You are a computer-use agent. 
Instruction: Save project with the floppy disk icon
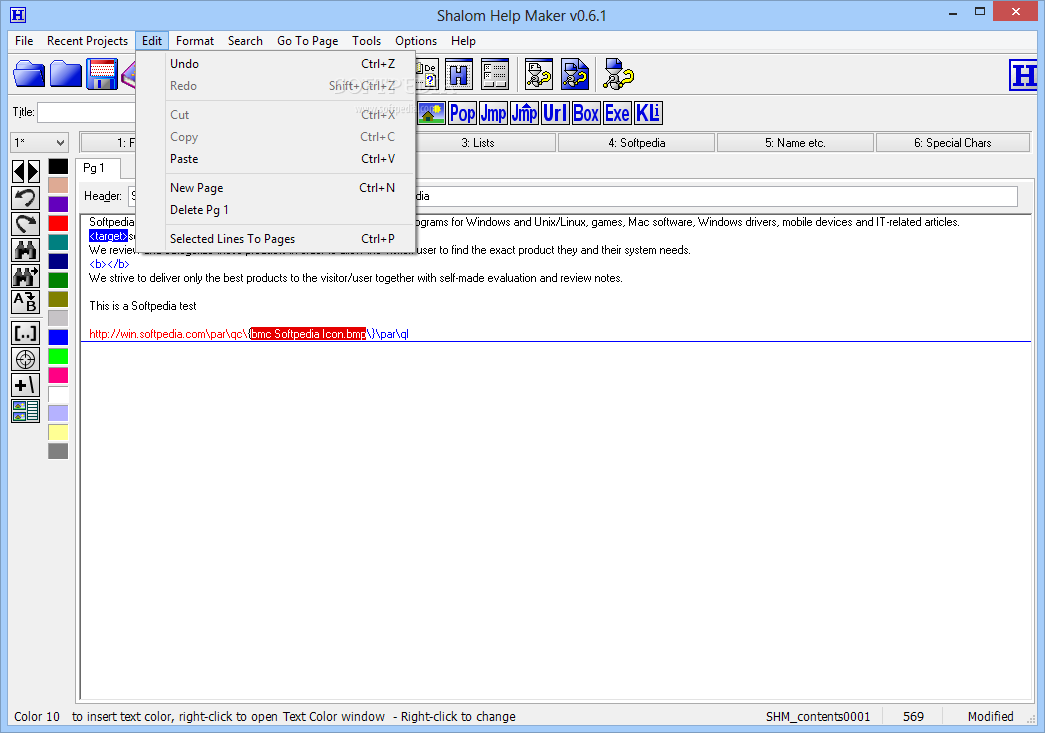click(101, 74)
